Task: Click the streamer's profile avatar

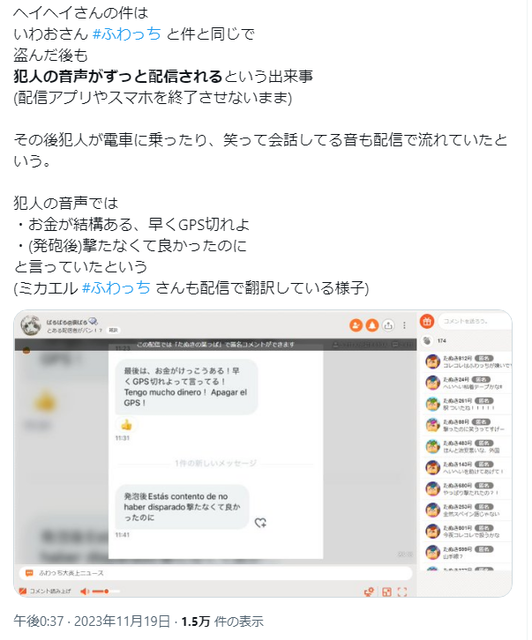Action: [31, 325]
